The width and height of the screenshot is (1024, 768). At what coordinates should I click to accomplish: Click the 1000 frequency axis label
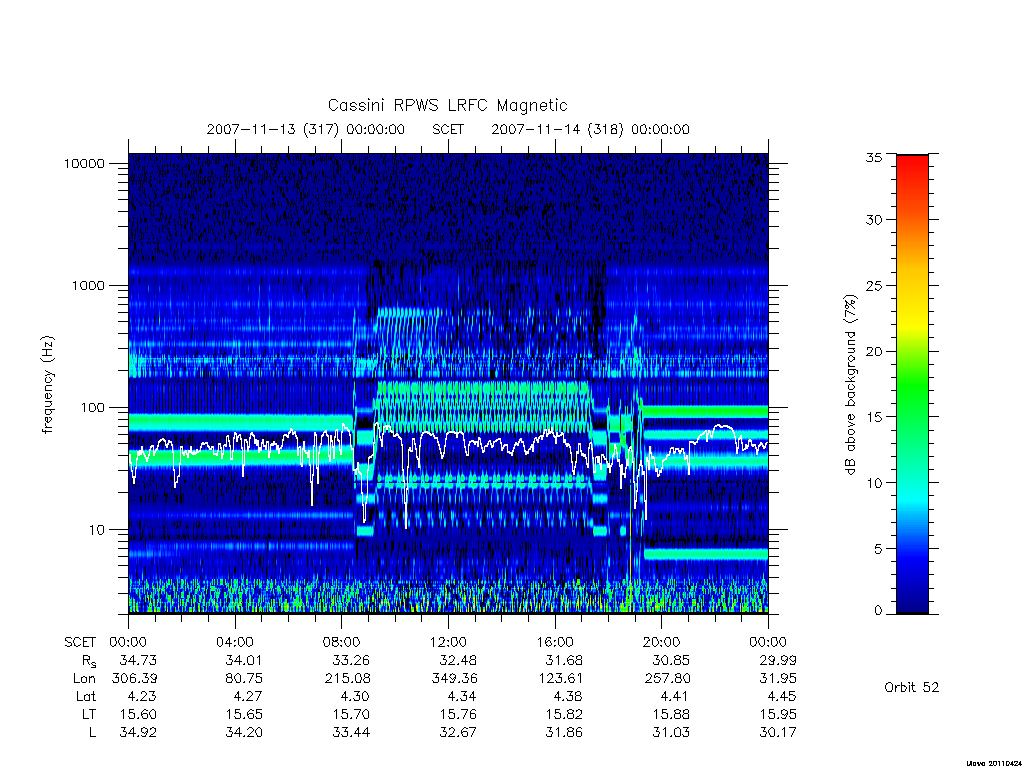88,285
